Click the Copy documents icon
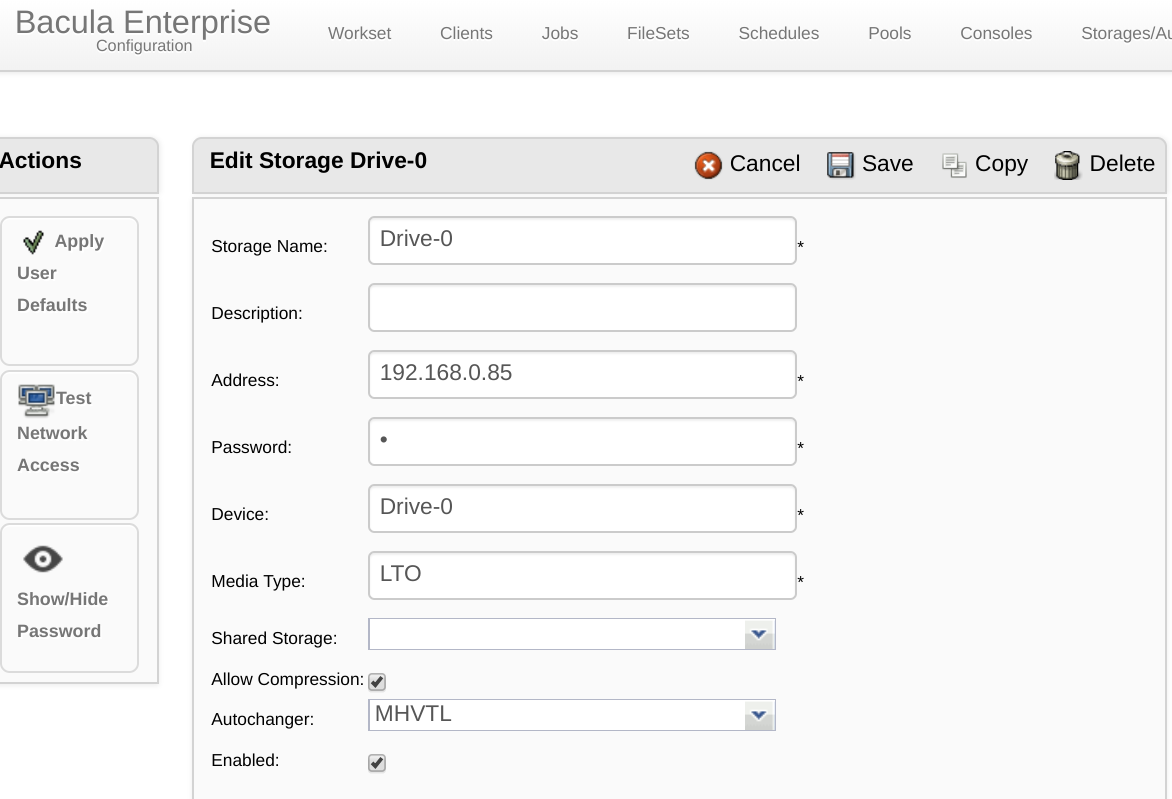This screenshot has height=799, width=1172. pyautogui.click(x=954, y=165)
